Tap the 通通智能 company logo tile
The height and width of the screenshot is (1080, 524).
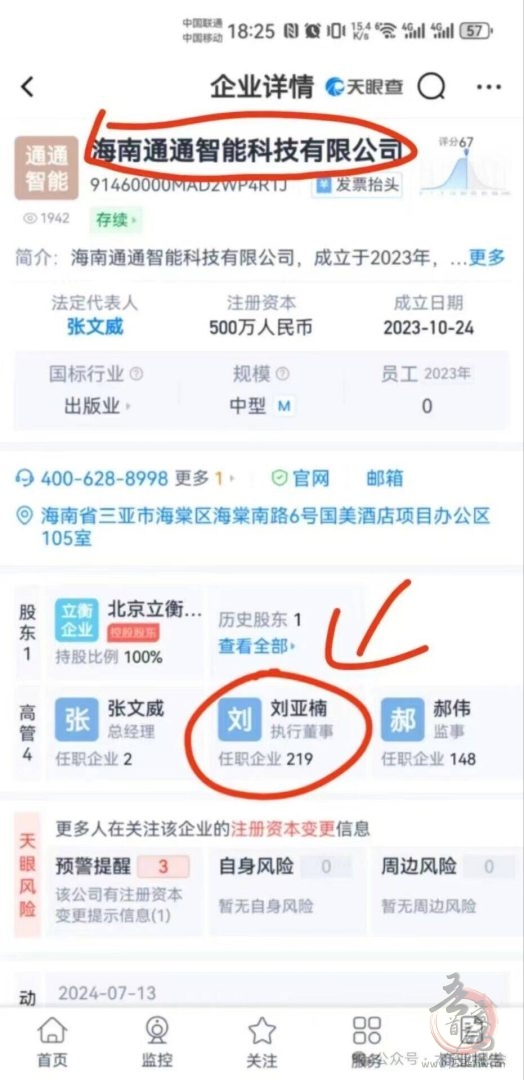pos(47,168)
